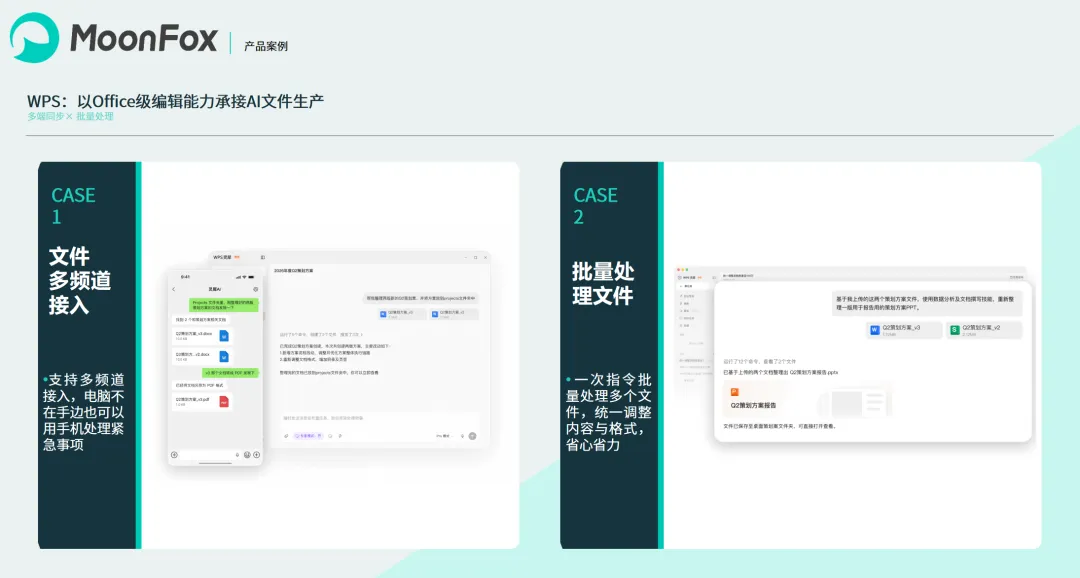This screenshot has height=578, width=1080.
Task: Click the 产品案例 label
Action: 266,46
